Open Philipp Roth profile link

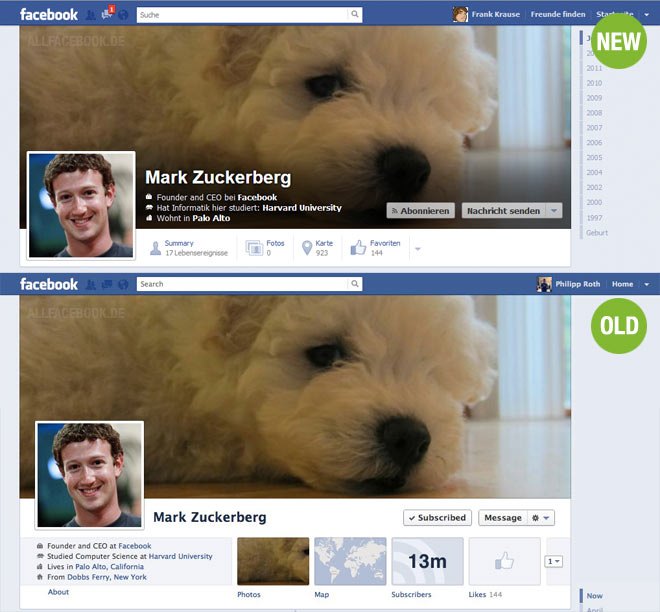click(578, 284)
